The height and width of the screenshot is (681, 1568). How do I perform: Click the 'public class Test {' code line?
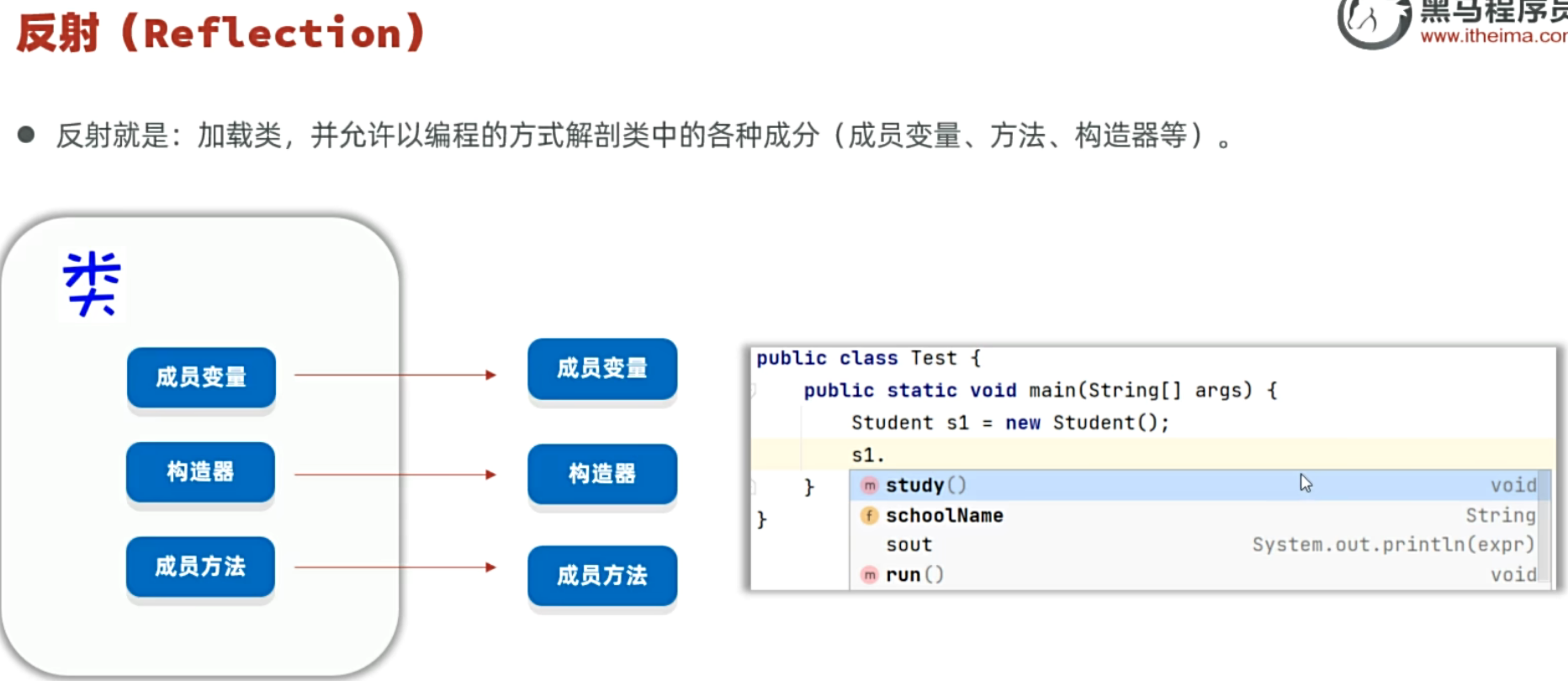click(868, 359)
